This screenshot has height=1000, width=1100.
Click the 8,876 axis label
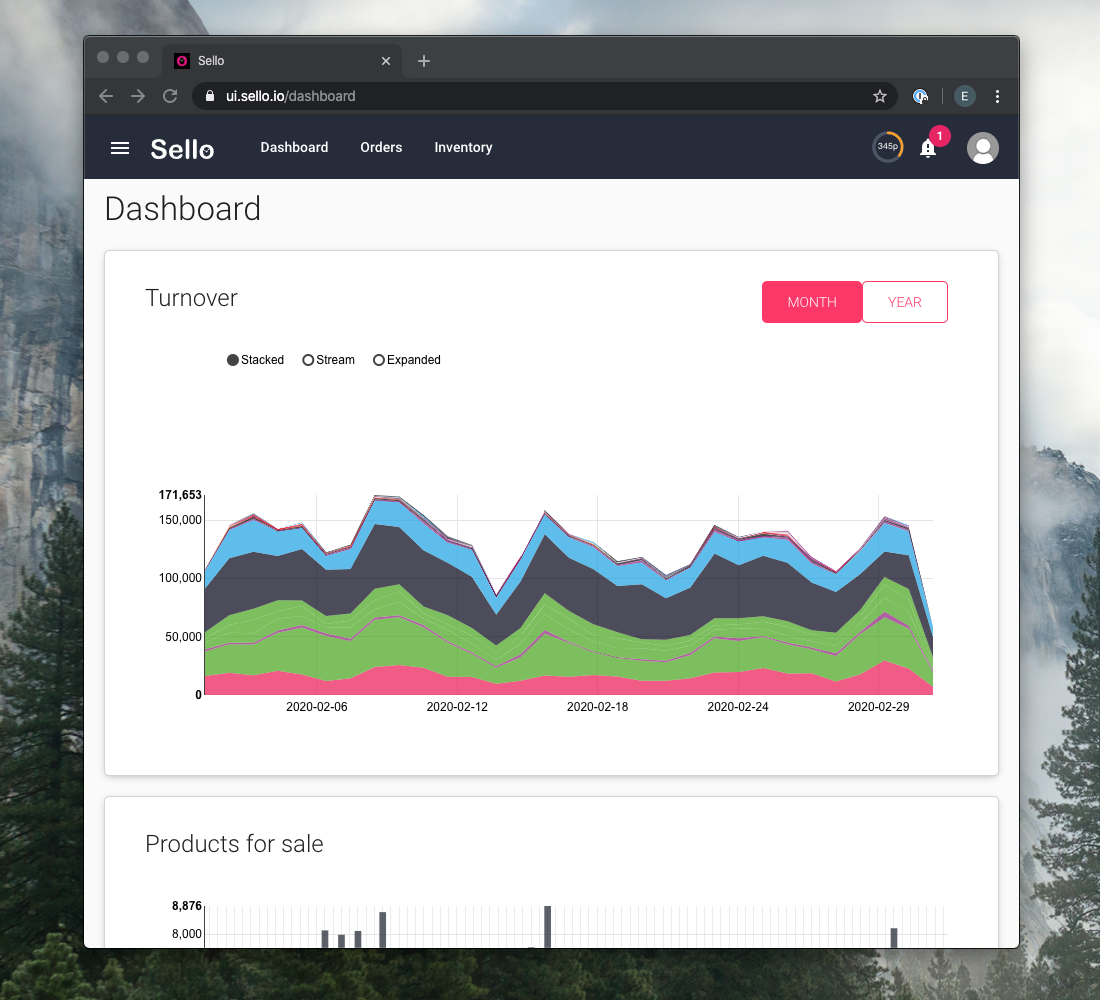(x=187, y=906)
